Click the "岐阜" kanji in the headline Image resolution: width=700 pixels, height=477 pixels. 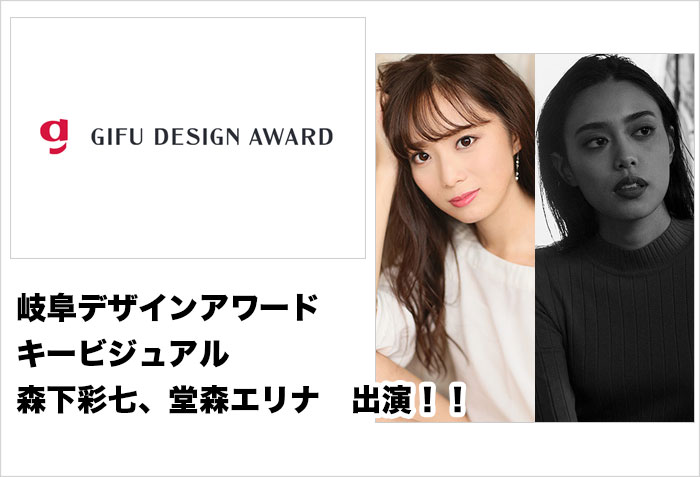pos(47,307)
